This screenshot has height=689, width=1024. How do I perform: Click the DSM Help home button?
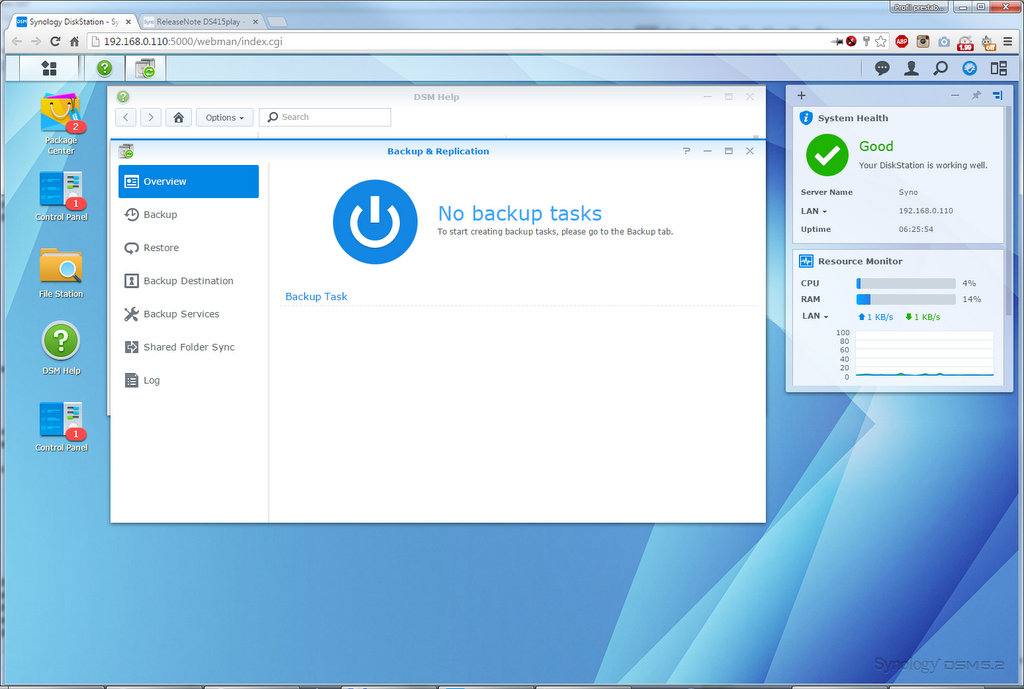point(178,118)
